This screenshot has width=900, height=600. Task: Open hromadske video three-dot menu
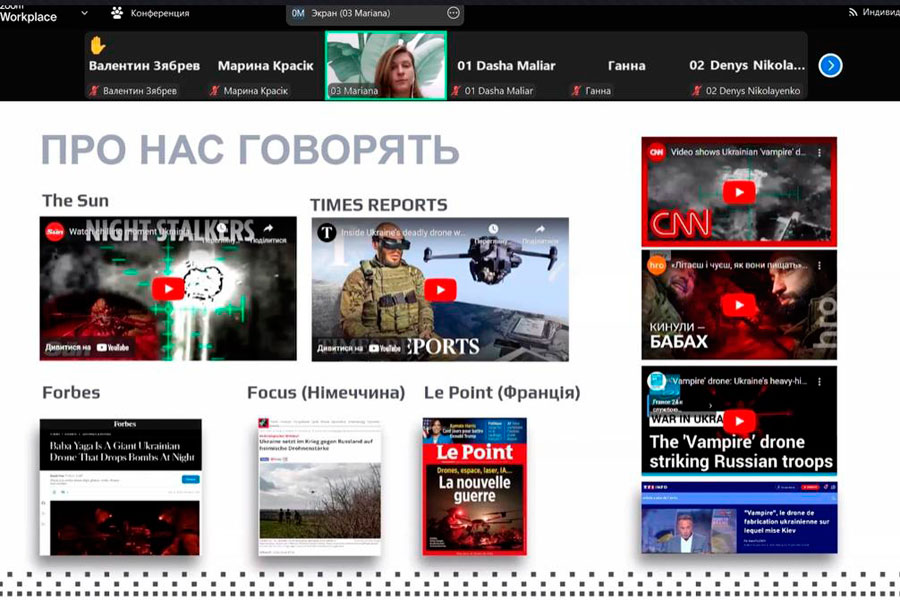coord(819,265)
